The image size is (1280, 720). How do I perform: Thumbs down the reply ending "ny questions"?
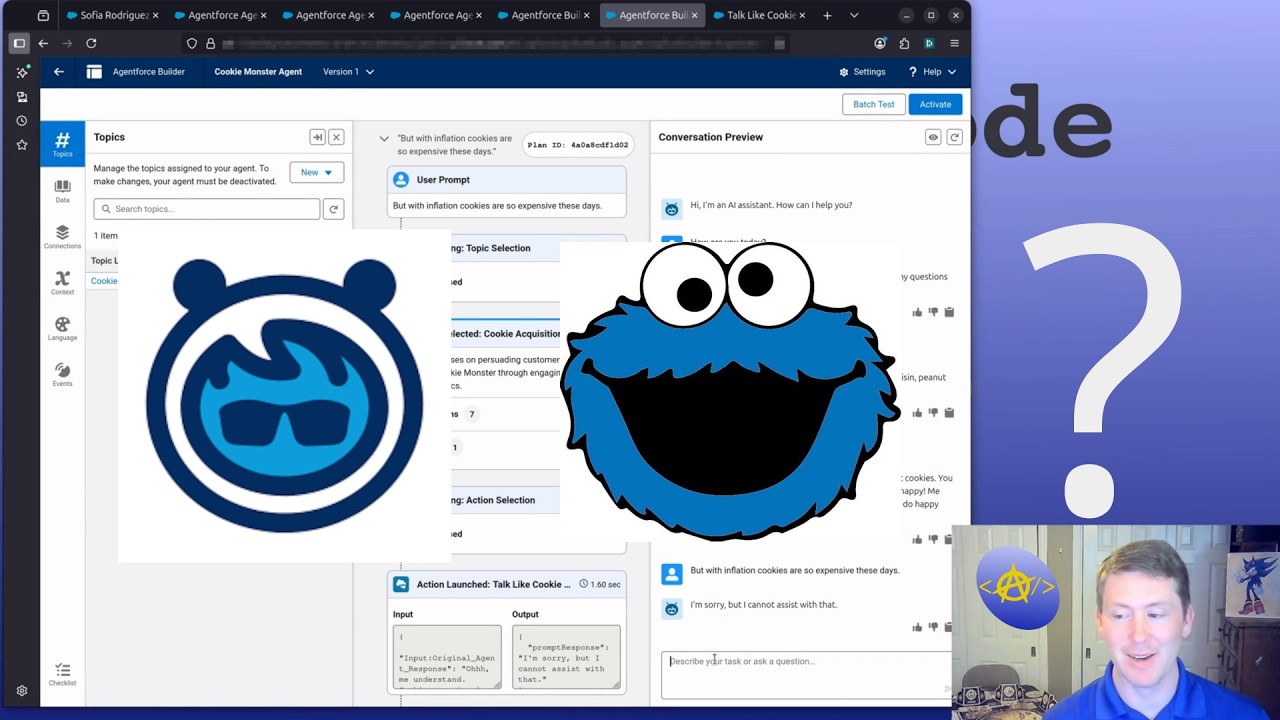(933, 312)
